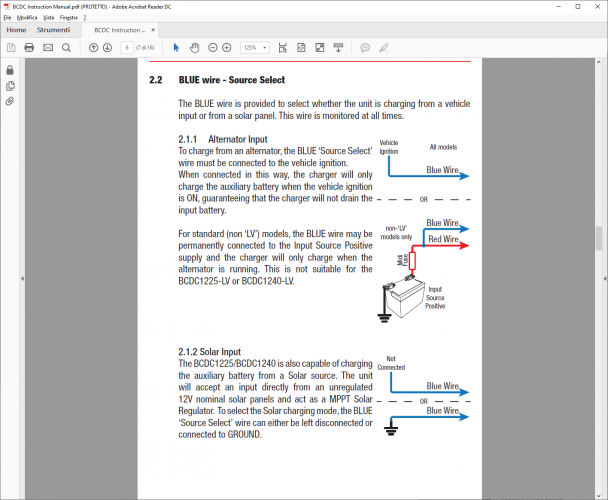The height and width of the screenshot is (500, 608).
Task: Click the security lock panel icon
Action: coord(10,70)
